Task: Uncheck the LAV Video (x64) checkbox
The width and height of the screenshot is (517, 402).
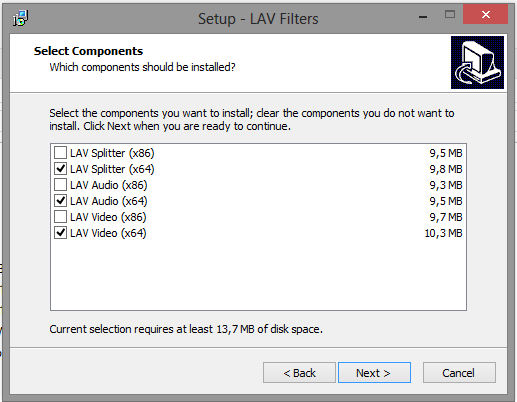Action: (x=60, y=233)
